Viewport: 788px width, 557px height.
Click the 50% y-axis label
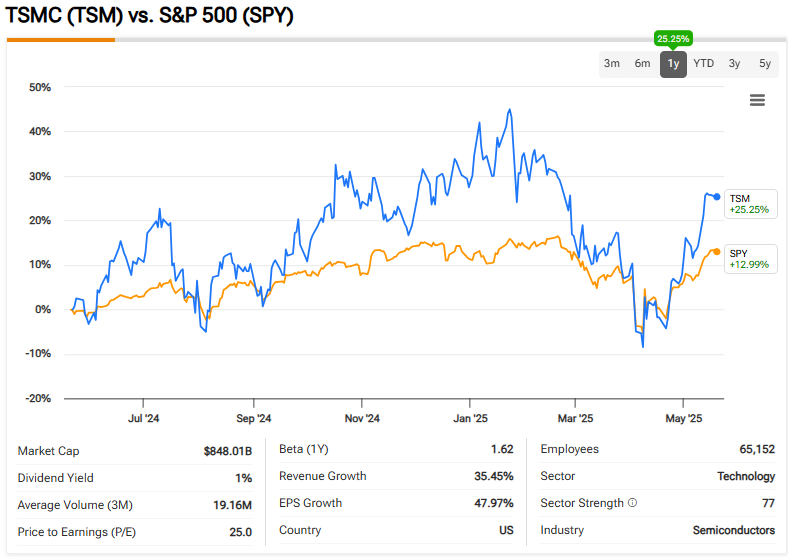click(x=40, y=87)
